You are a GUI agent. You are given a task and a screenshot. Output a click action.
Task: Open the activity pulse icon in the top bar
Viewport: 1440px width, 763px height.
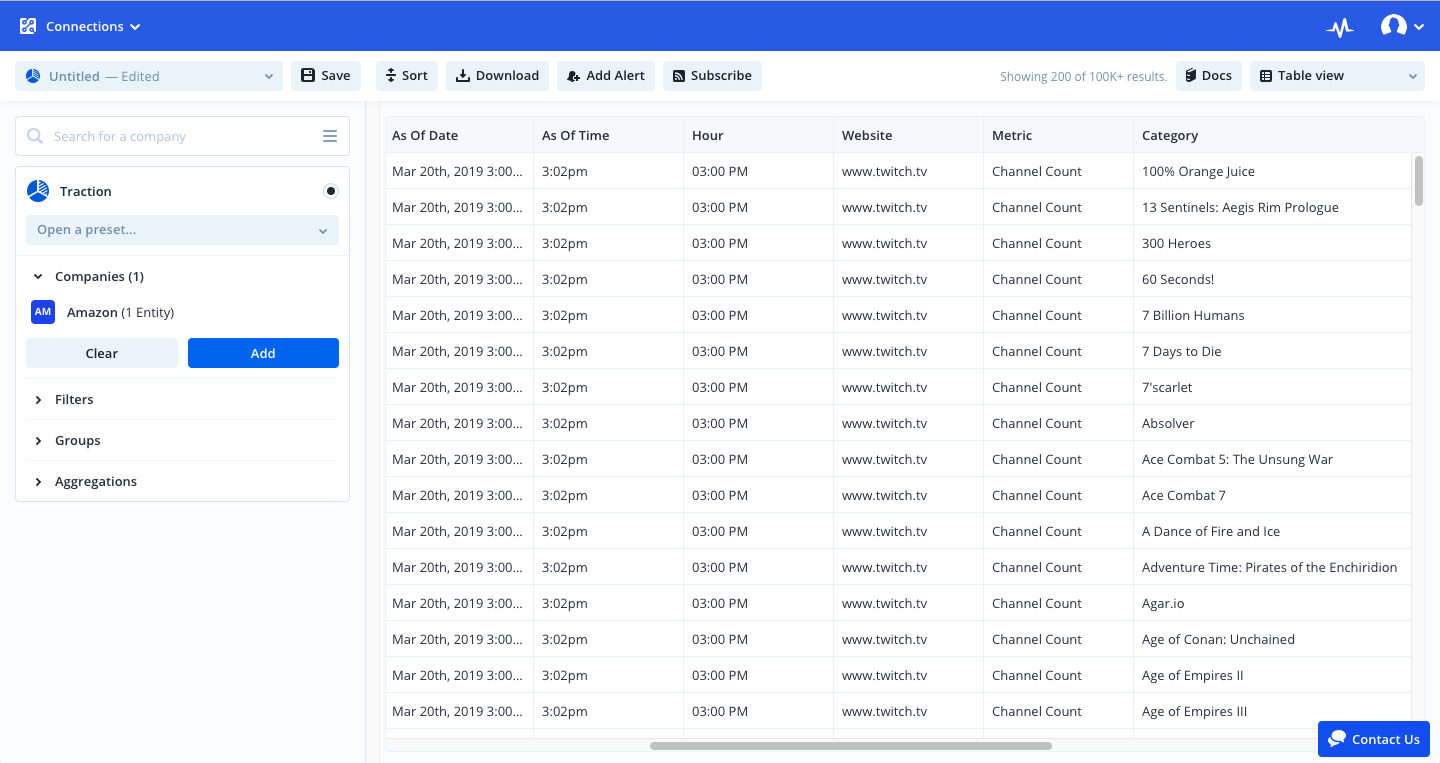1340,25
